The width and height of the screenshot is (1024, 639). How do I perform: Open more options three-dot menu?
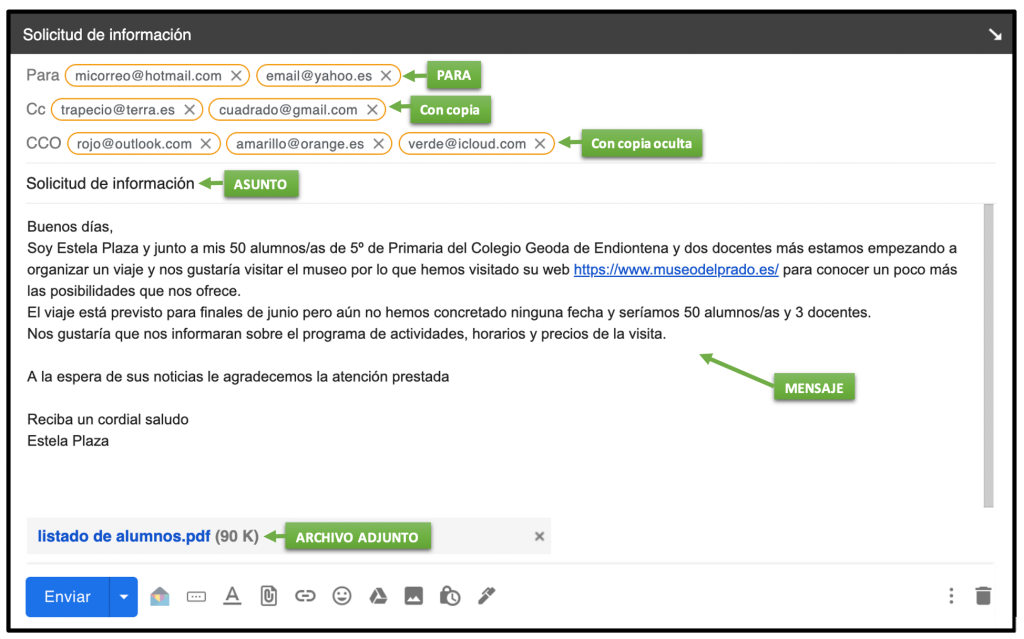click(951, 596)
